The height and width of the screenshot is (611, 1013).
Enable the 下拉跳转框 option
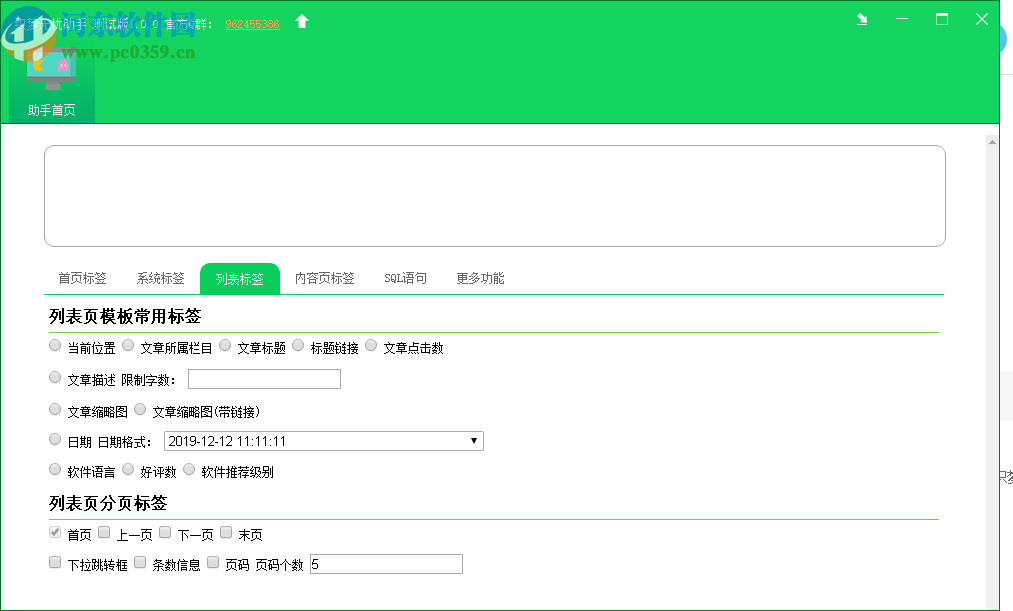[55, 562]
